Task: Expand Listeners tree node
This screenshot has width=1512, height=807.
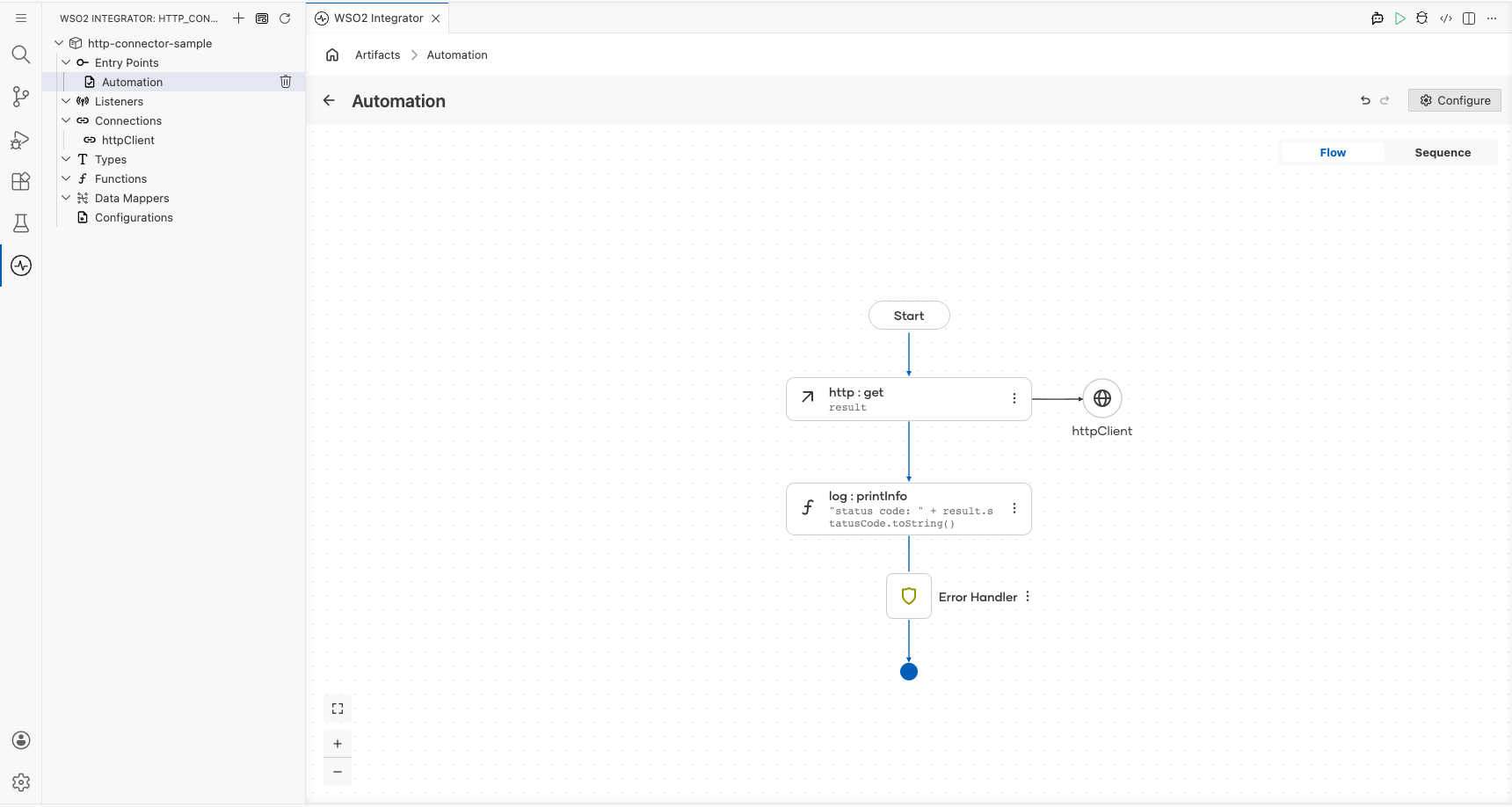Action: pyautogui.click(x=66, y=101)
